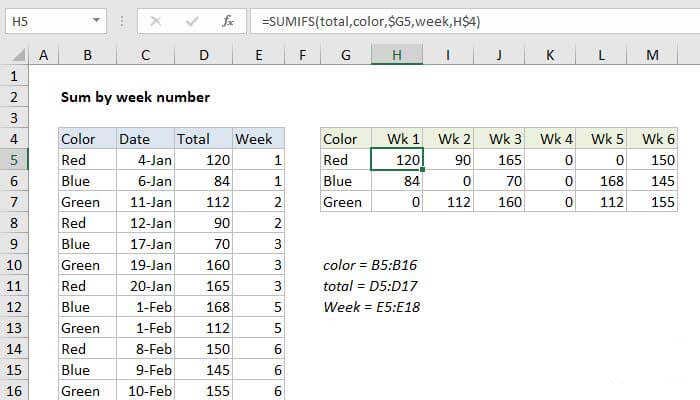The image size is (700, 400).
Task: Select the cell with value 168 under Wk 5
Action: click(x=601, y=181)
